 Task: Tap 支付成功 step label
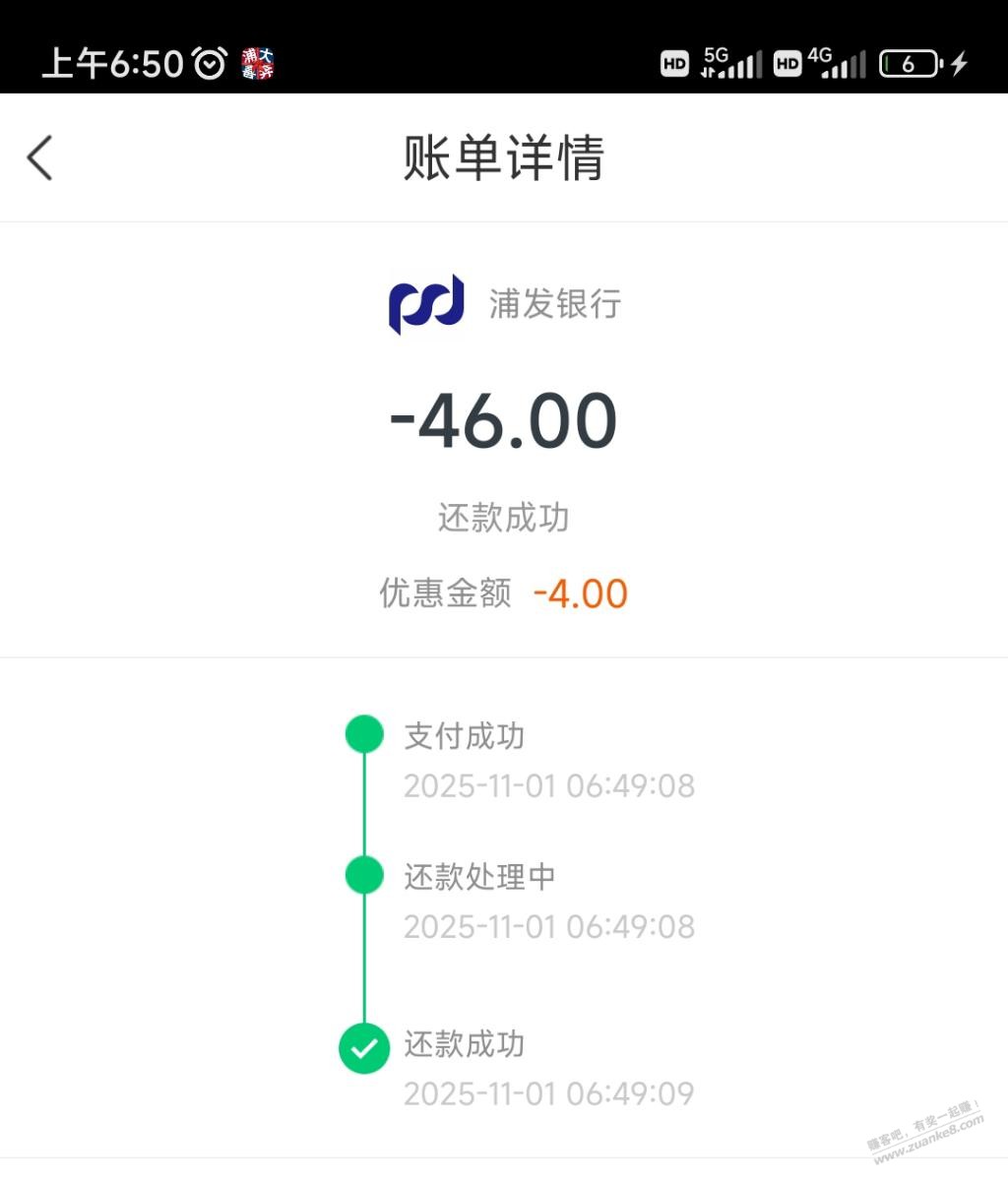[x=464, y=736]
